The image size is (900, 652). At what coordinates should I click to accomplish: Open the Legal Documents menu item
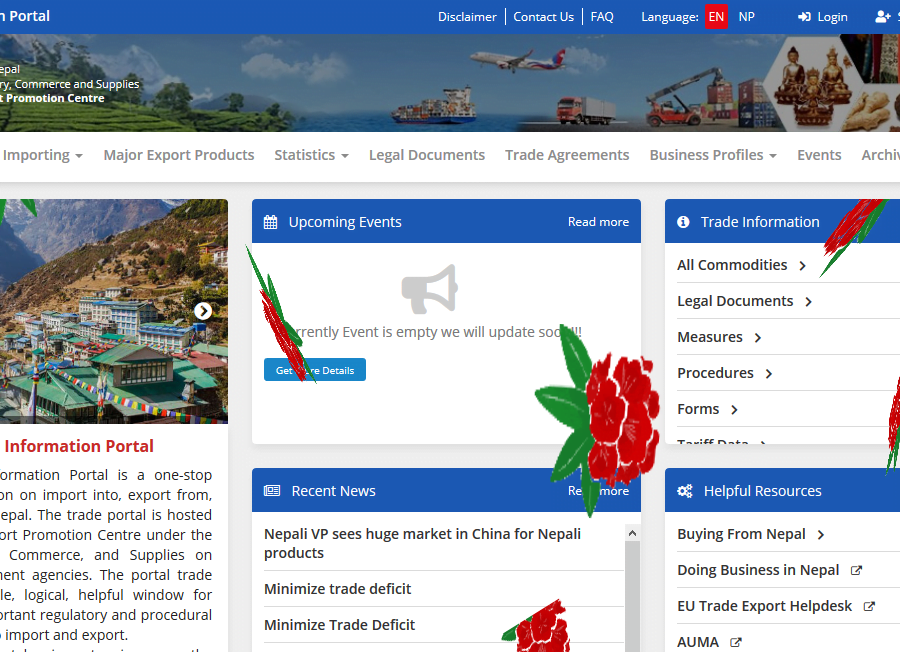point(427,155)
